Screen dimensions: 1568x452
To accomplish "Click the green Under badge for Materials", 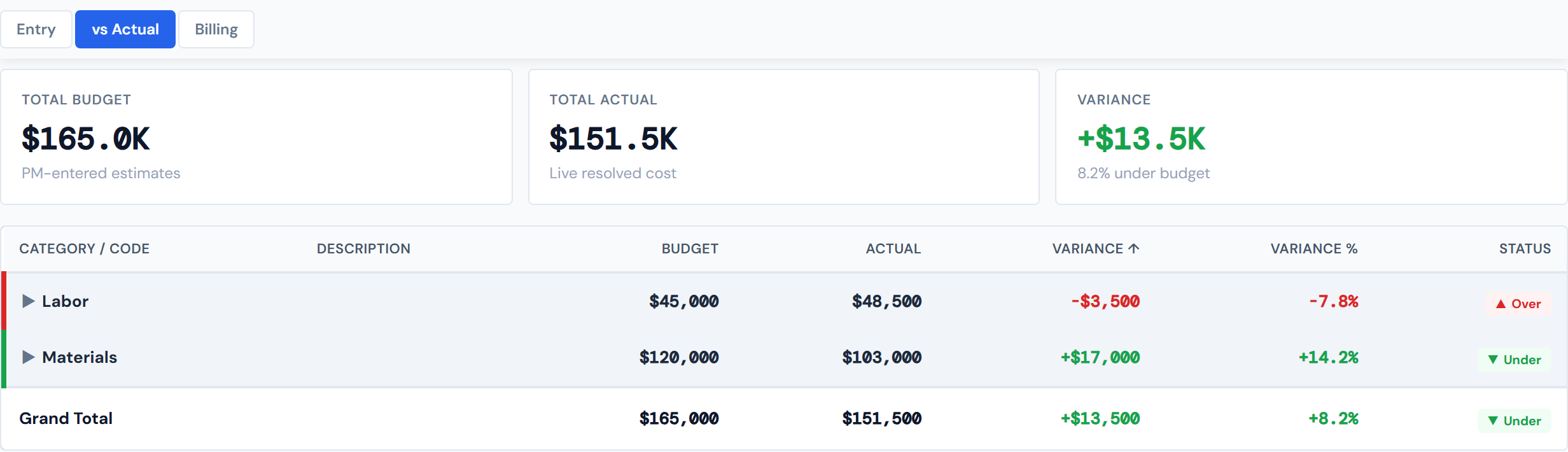I will [1514, 360].
